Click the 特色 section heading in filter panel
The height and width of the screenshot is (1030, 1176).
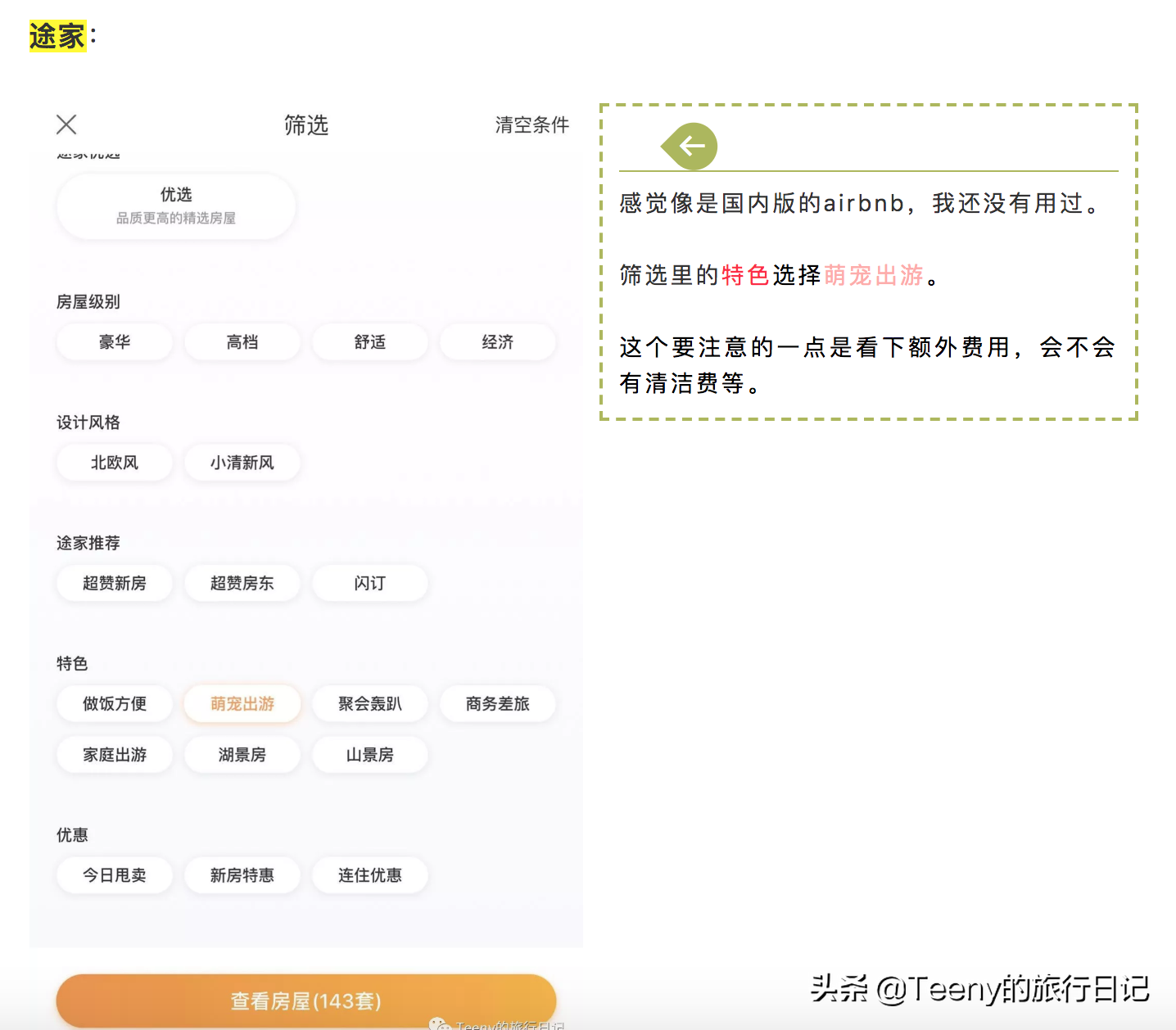tap(72, 663)
